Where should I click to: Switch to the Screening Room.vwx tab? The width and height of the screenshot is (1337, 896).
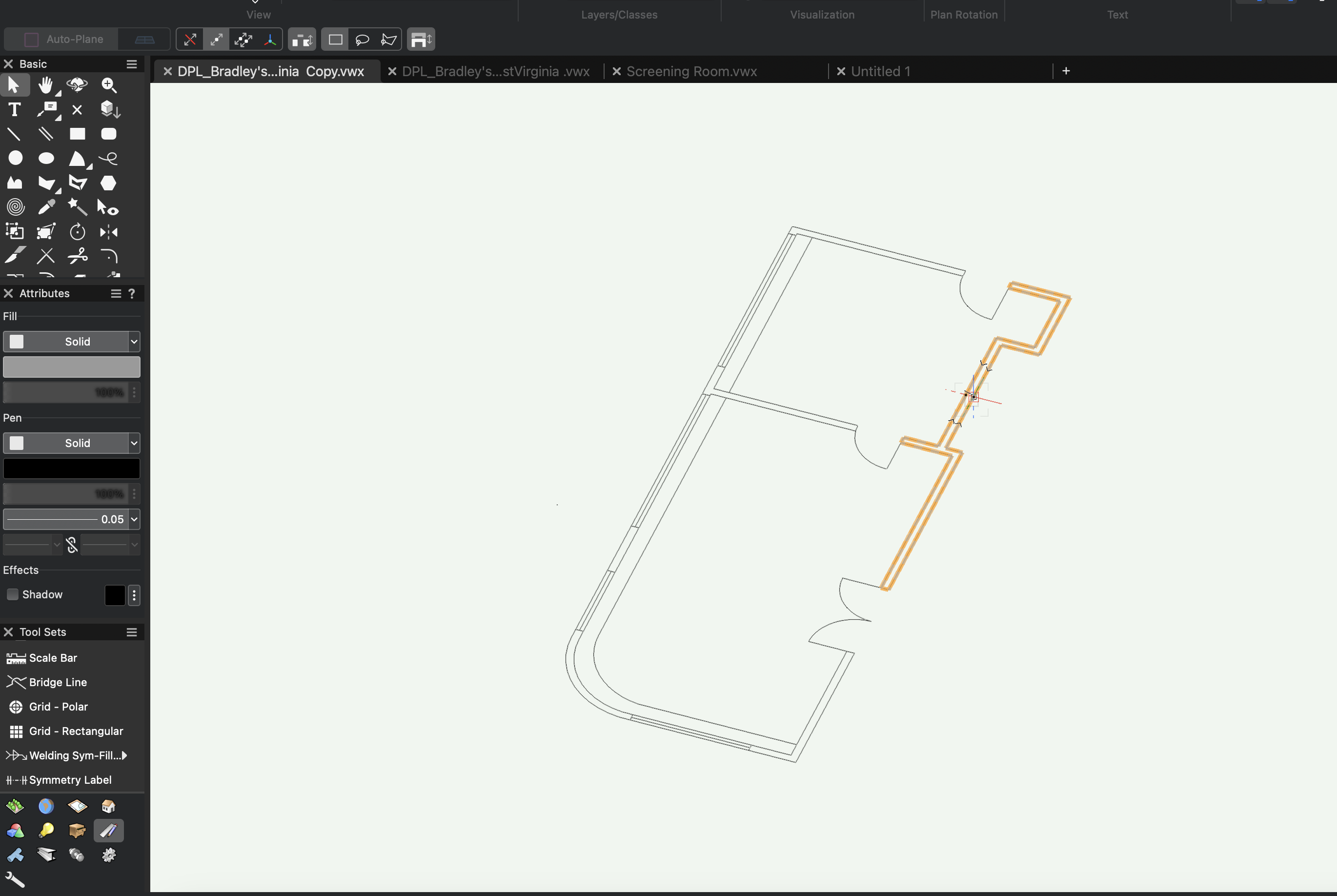692,71
